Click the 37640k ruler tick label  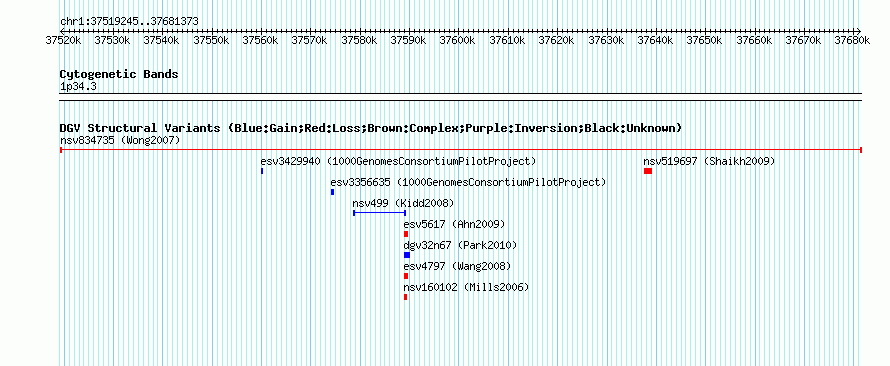point(656,40)
